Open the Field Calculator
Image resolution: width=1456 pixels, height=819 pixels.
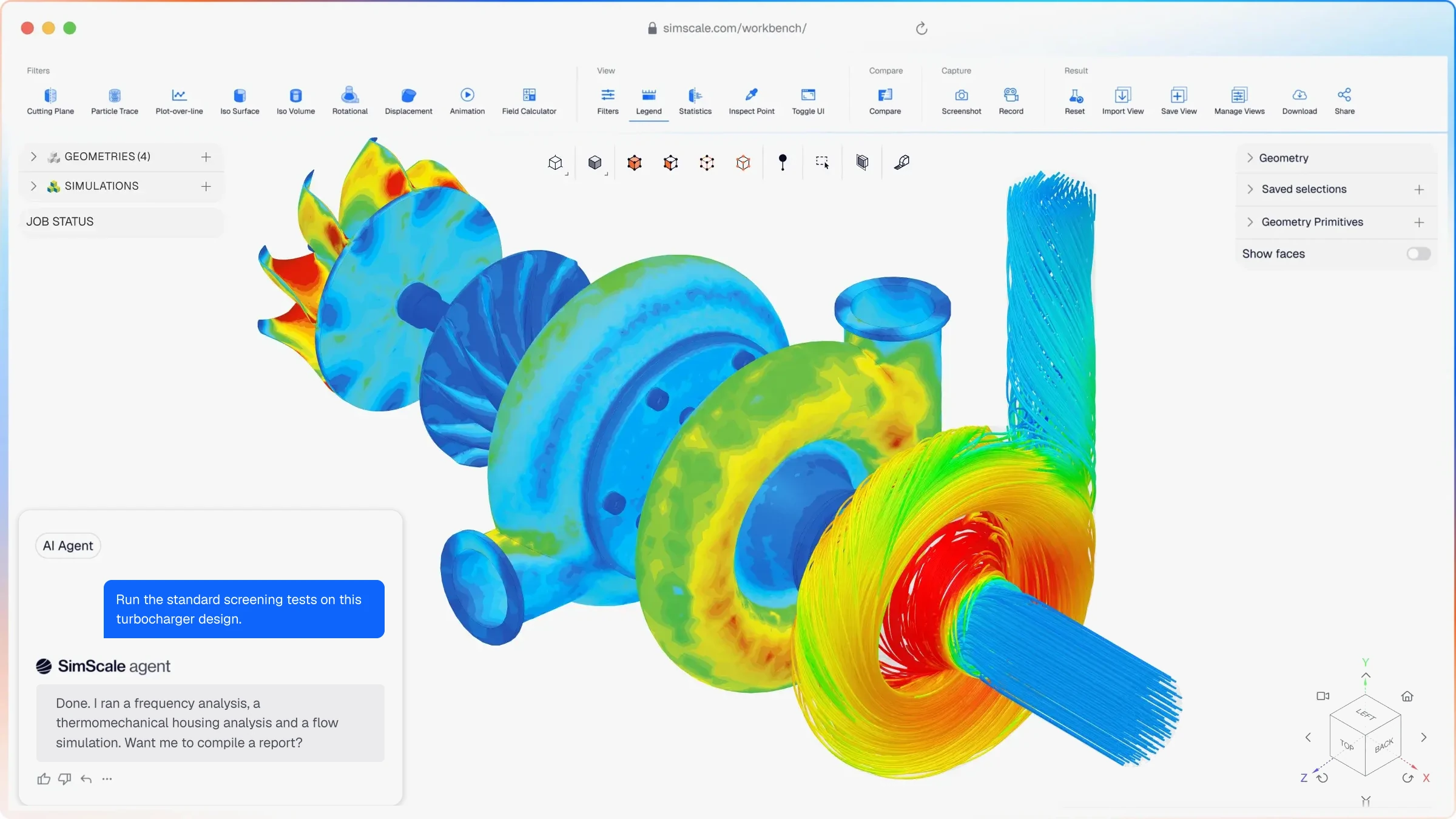tap(529, 101)
